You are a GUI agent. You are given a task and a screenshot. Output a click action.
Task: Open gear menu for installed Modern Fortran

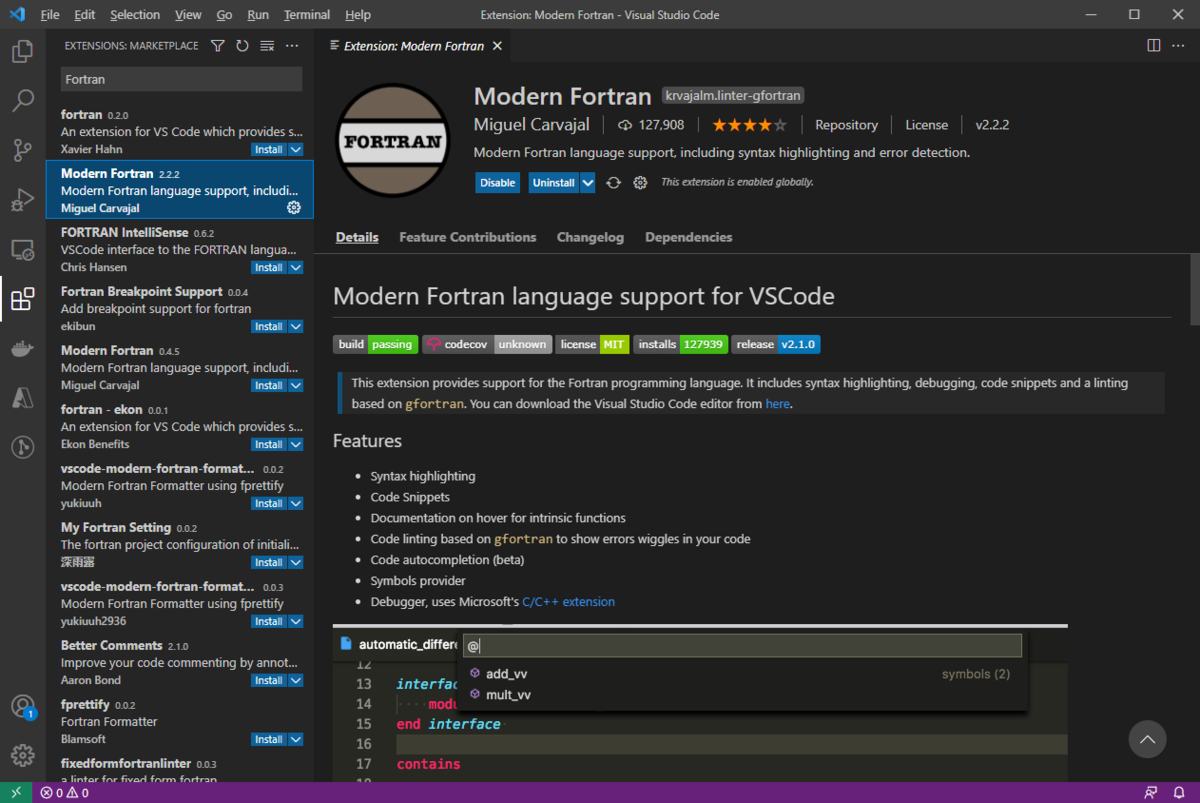pyautogui.click(x=294, y=208)
